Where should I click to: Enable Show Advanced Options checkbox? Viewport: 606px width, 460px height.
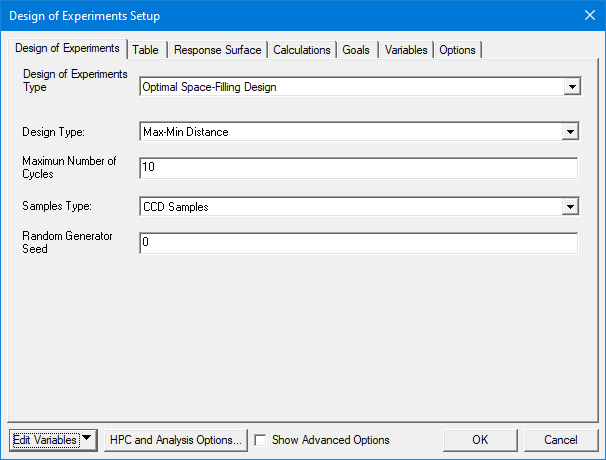260,440
